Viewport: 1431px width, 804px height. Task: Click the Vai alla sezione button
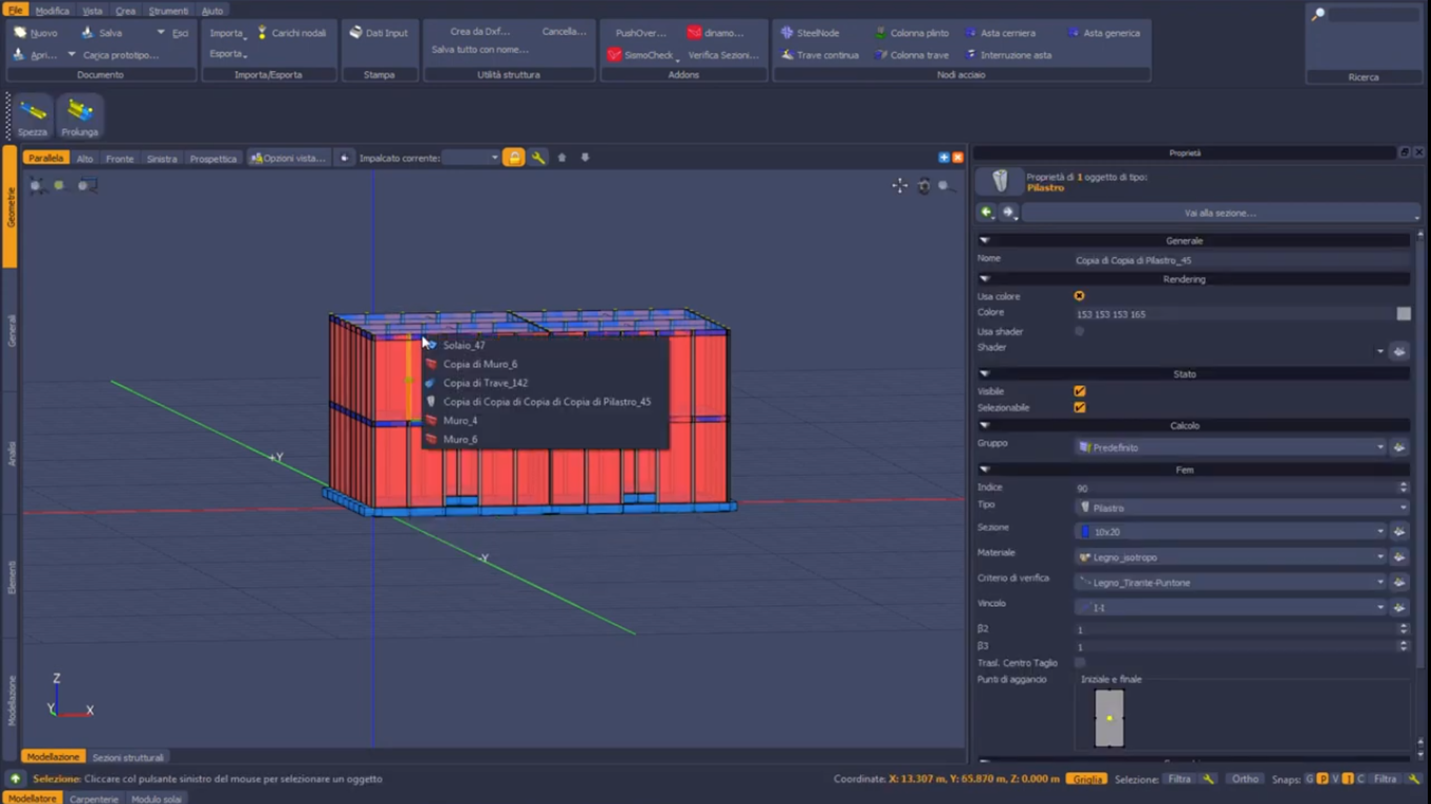click(x=1219, y=213)
